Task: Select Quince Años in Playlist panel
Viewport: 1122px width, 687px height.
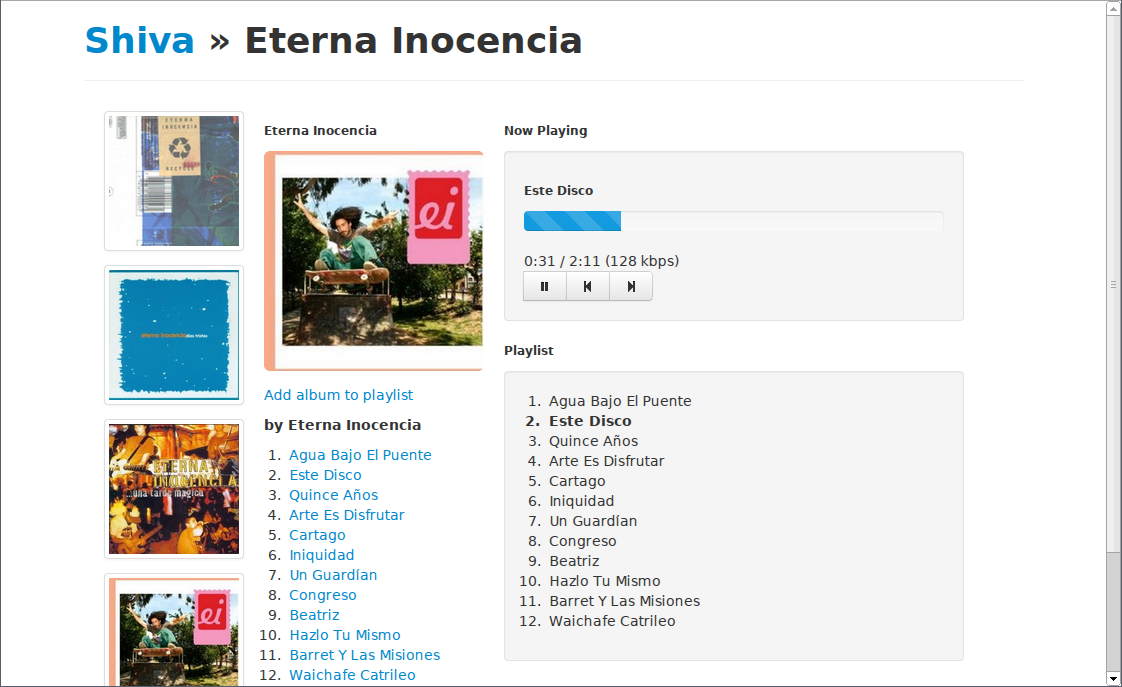Action: (x=593, y=442)
